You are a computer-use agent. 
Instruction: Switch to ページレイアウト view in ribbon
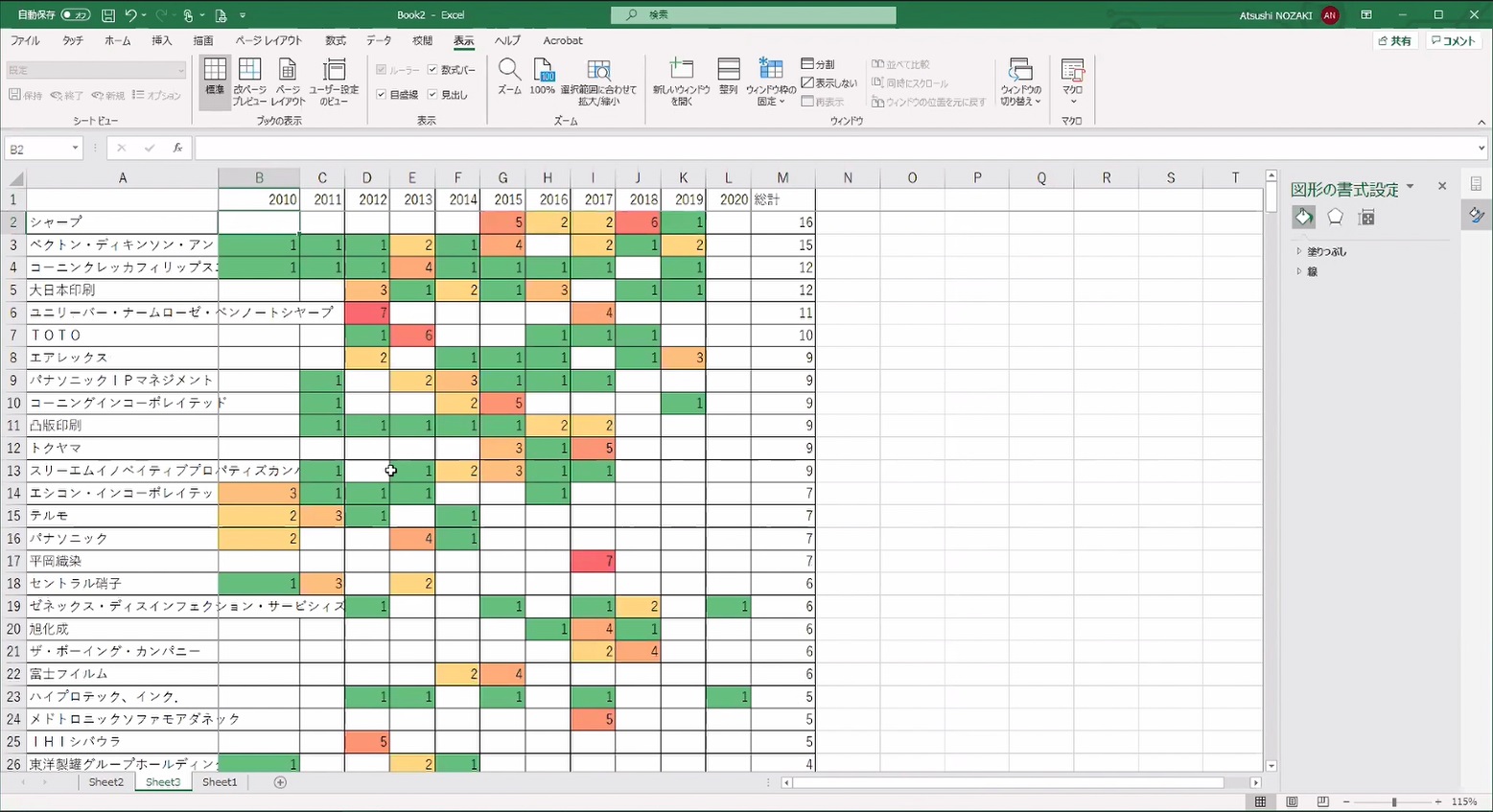pyautogui.click(x=288, y=82)
